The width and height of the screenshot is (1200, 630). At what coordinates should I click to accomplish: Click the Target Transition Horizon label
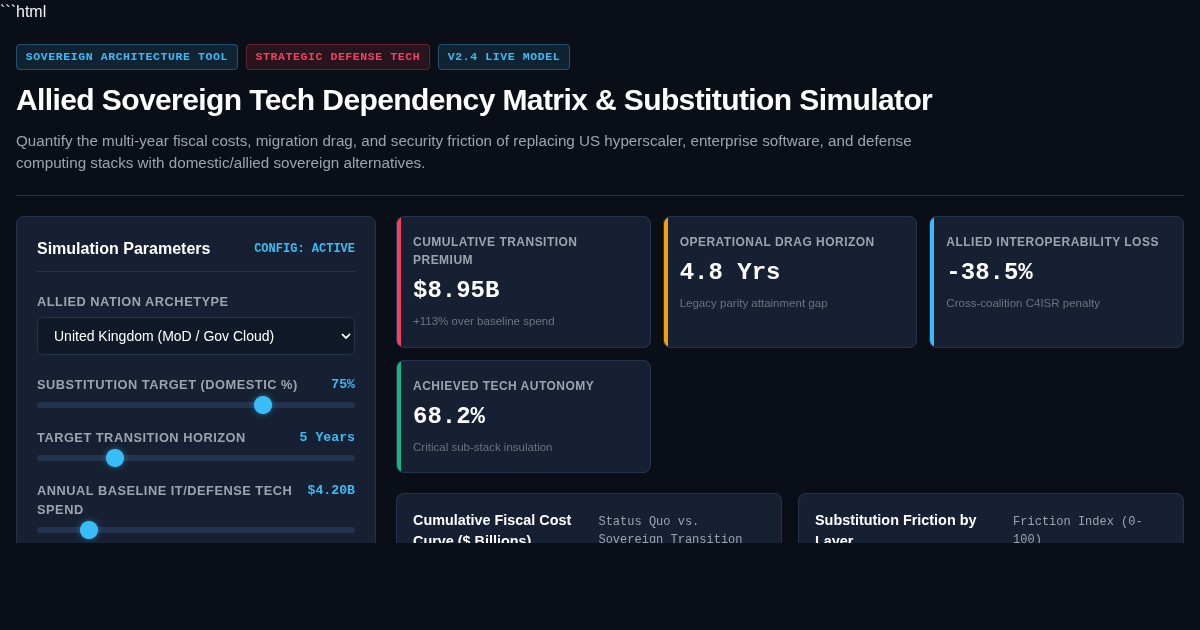pos(141,438)
